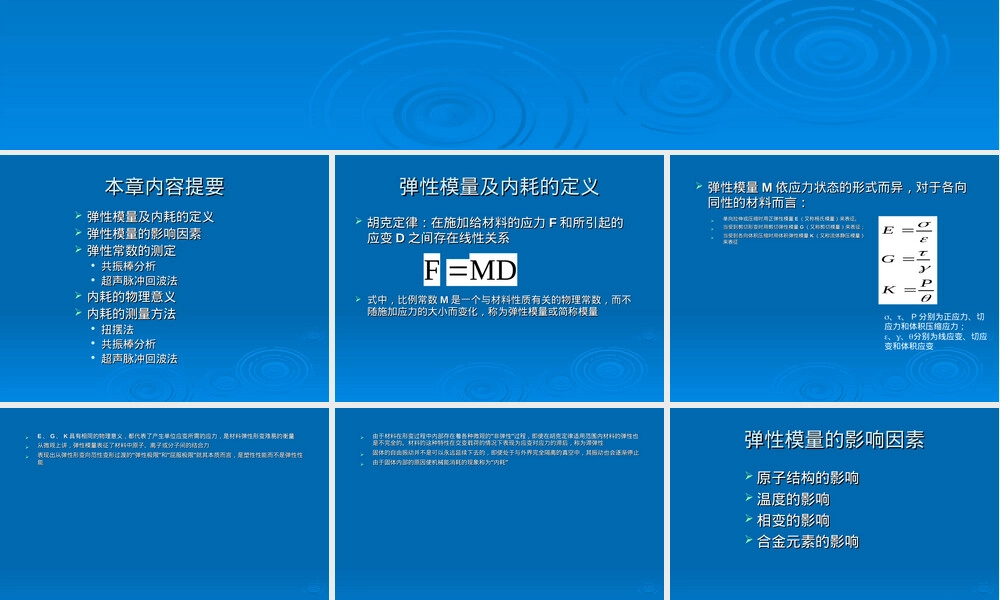Viewport: 1000px width, 600px height.
Task: Click the small line 单向拉伸或压缩时用正弹性模量 E
Action: (790, 219)
